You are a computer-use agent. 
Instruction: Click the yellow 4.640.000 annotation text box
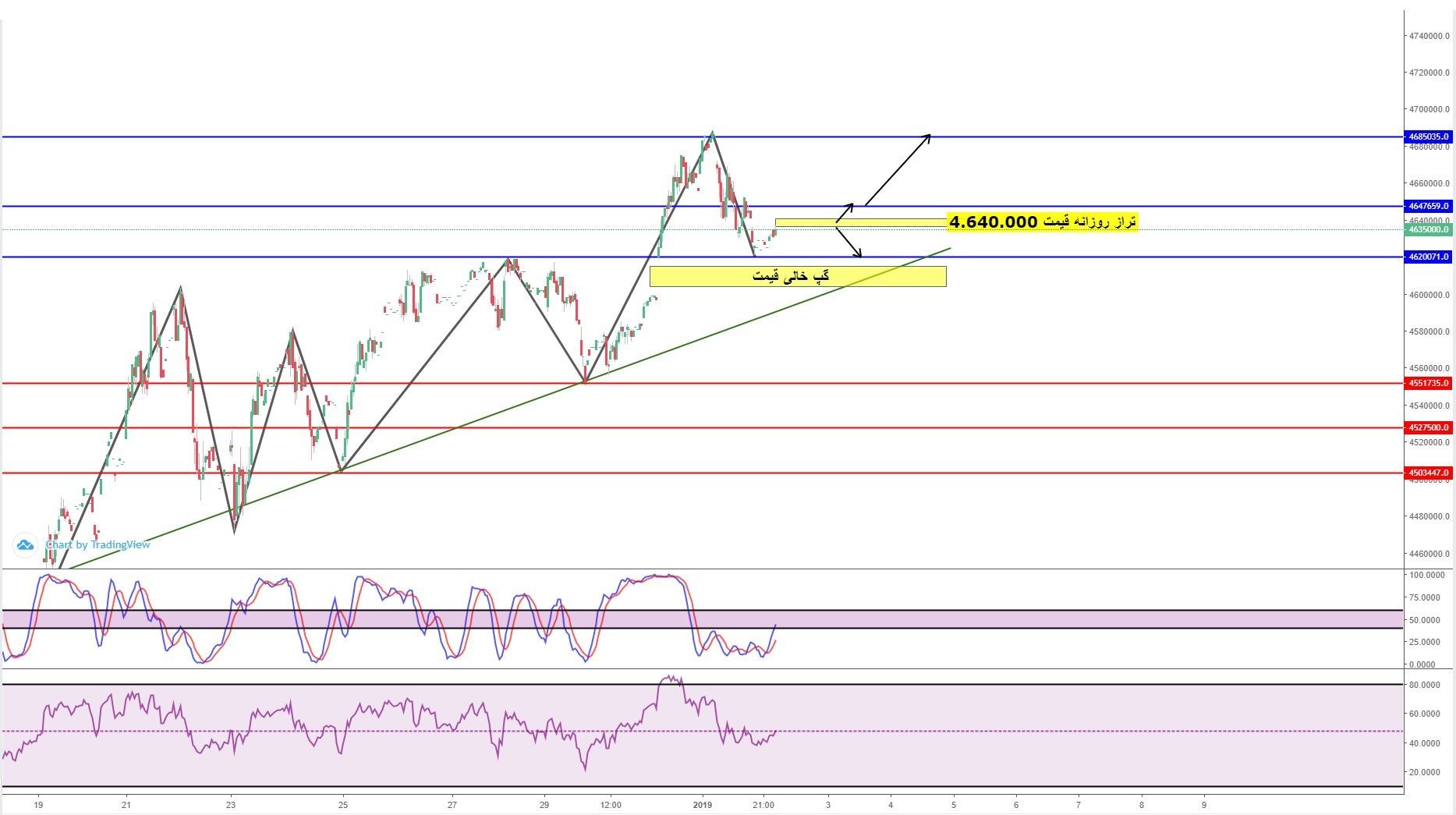click(1042, 222)
